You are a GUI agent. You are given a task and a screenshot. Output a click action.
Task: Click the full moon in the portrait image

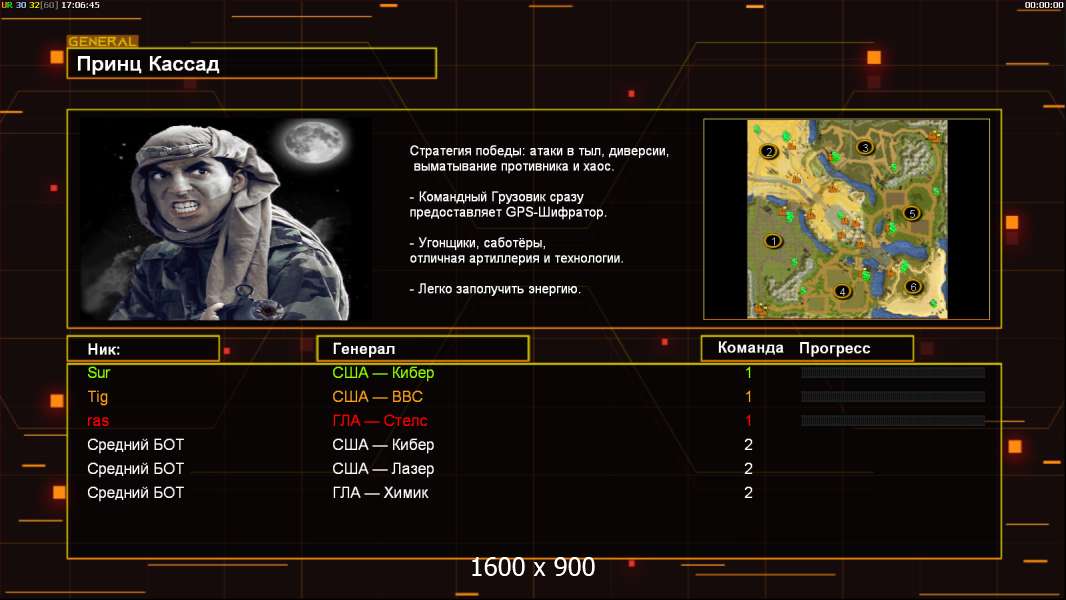click(x=314, y=142)
